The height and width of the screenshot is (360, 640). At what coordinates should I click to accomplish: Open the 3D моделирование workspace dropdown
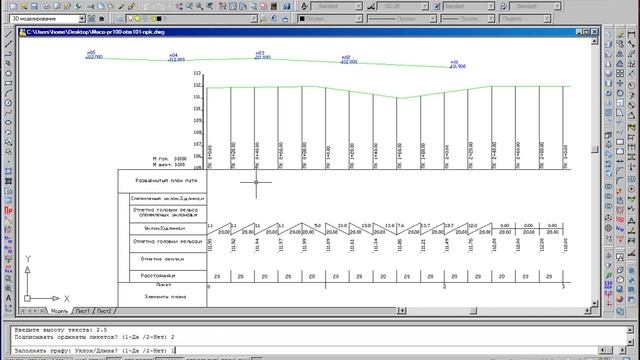[x=82, y=19]
